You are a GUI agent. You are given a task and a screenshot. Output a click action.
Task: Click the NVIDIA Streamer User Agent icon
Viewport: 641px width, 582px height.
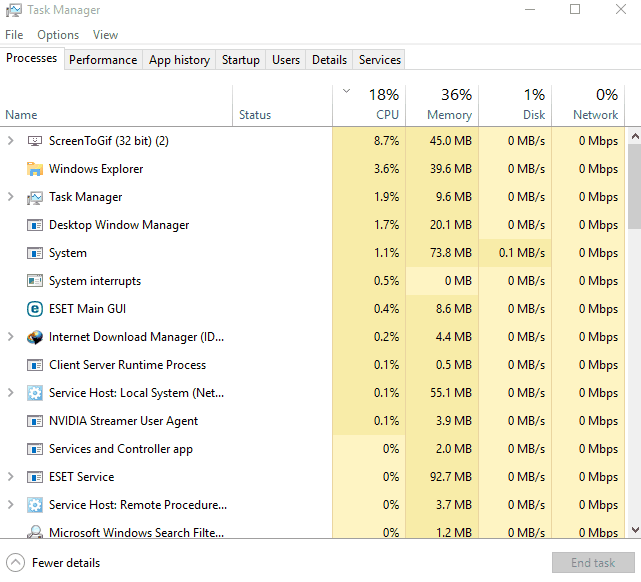click(35, 421)
